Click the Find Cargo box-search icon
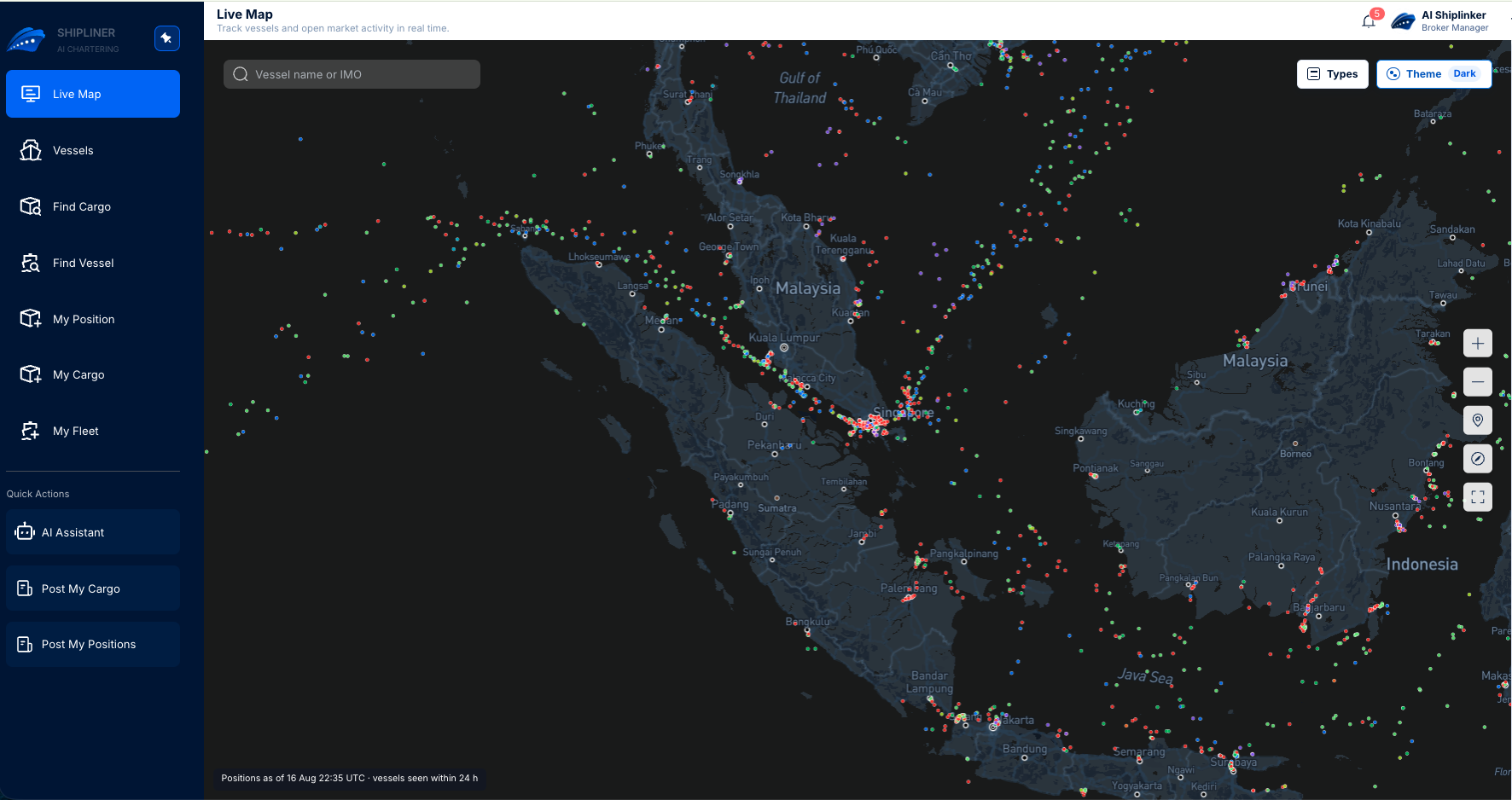The width and height of the screenshot is (1512, 800). point(31,206)
